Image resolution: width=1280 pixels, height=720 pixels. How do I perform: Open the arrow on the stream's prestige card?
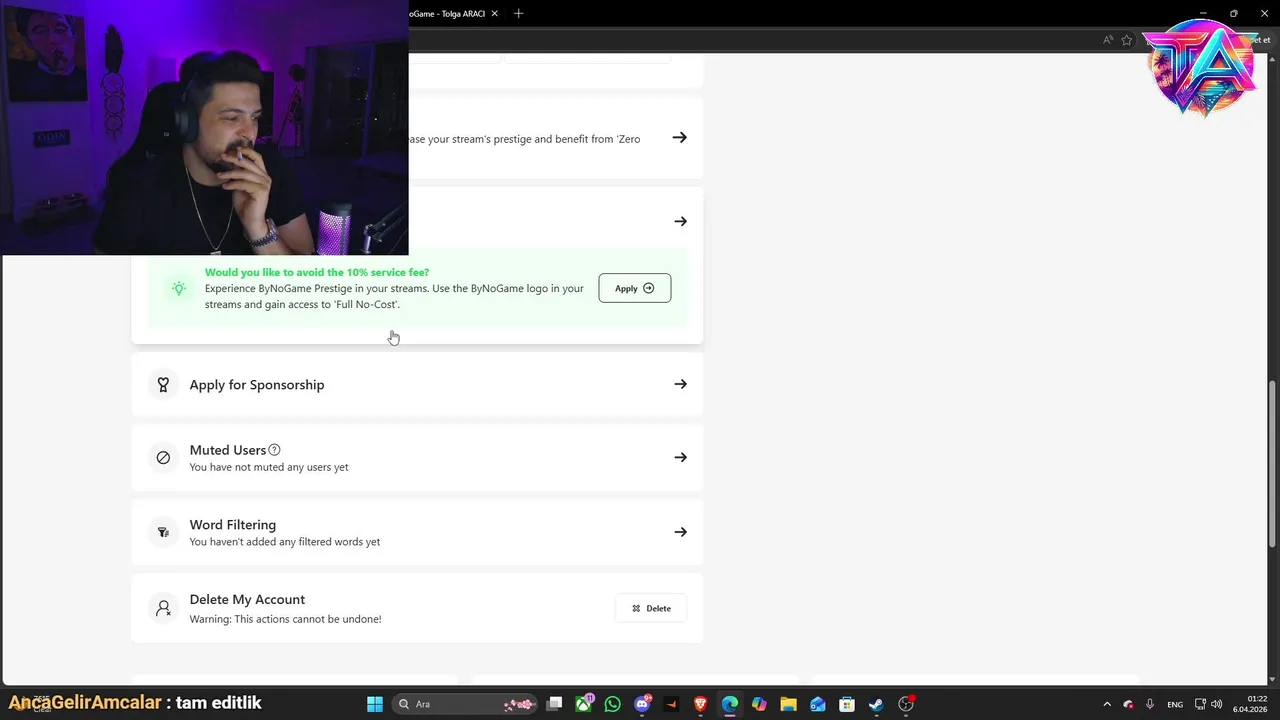point(680,138)
